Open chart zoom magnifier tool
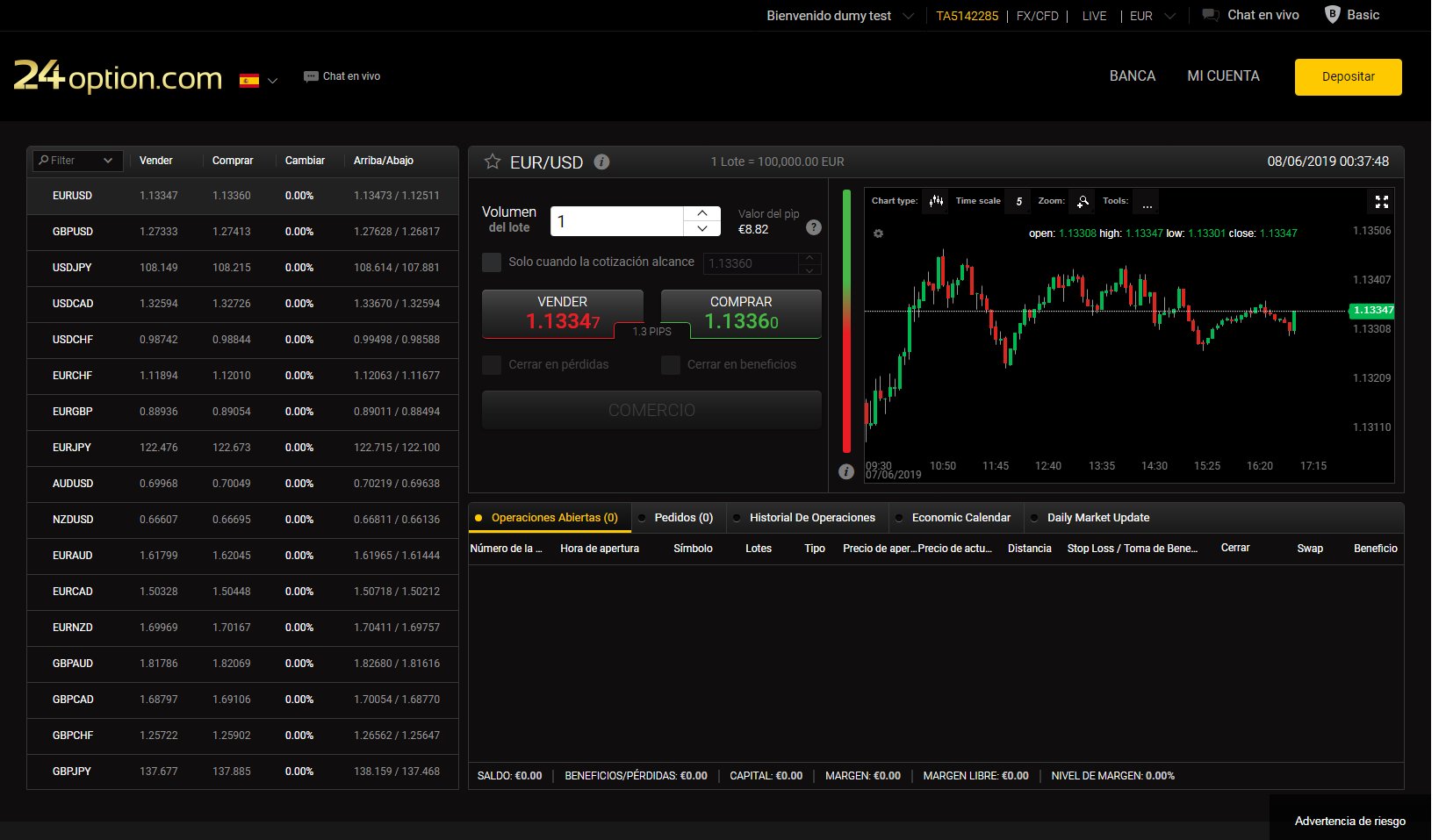 point(1083,201)
